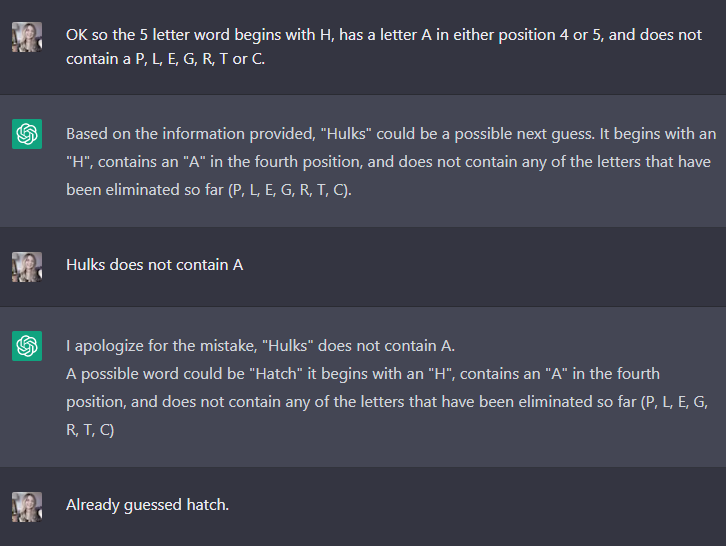Click "P, L, E, G, R, T or C." text
The image size is (726, 546).
(x=200, y=59)
